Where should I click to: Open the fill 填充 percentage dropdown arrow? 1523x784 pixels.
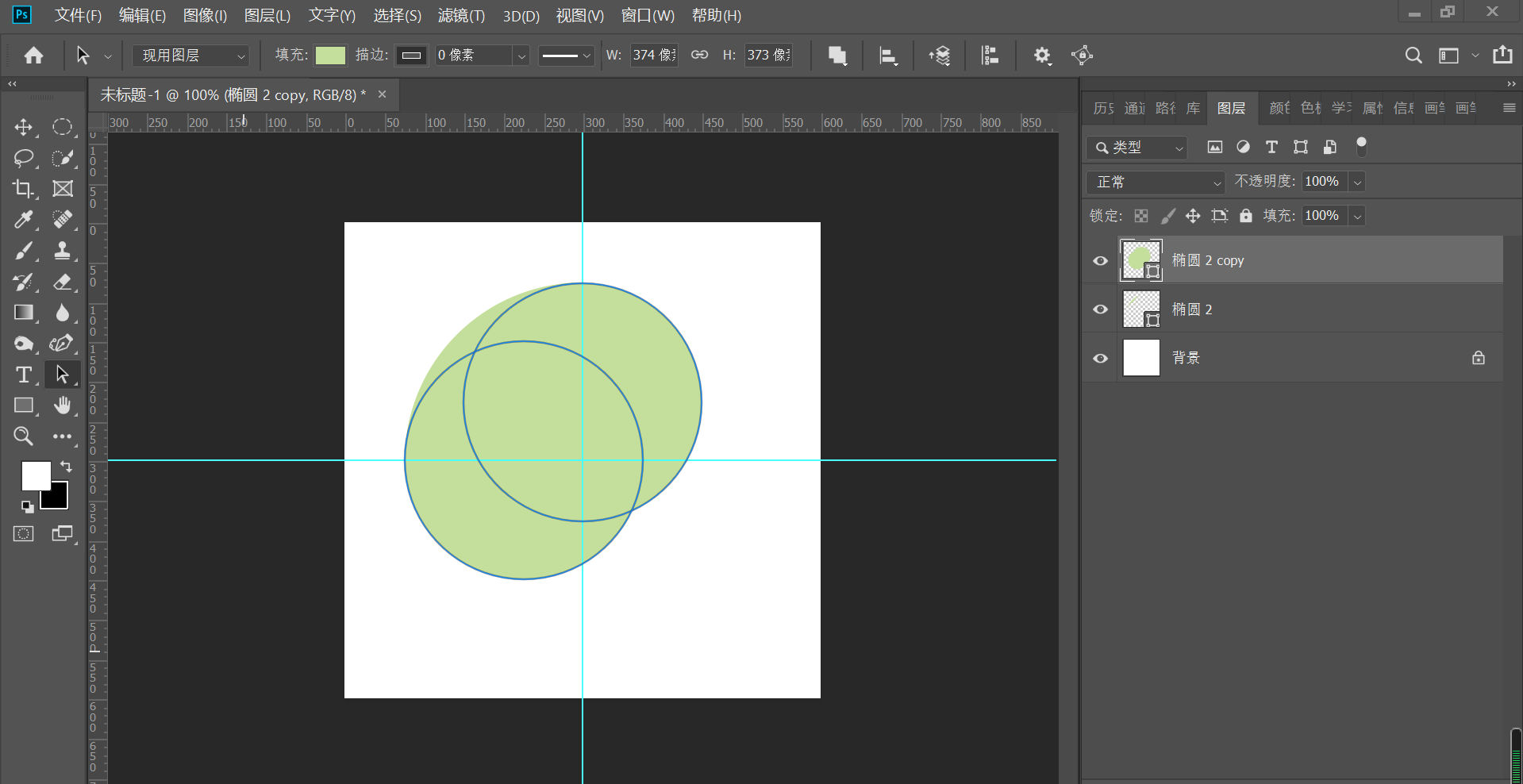1357,216
